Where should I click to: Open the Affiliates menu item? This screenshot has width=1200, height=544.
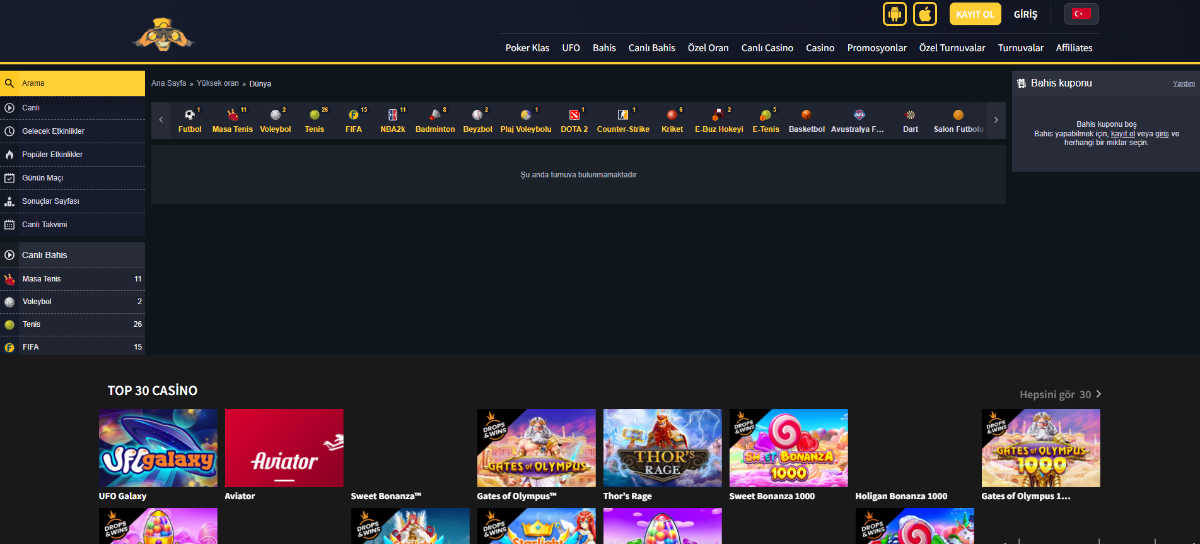point(1074,48)
